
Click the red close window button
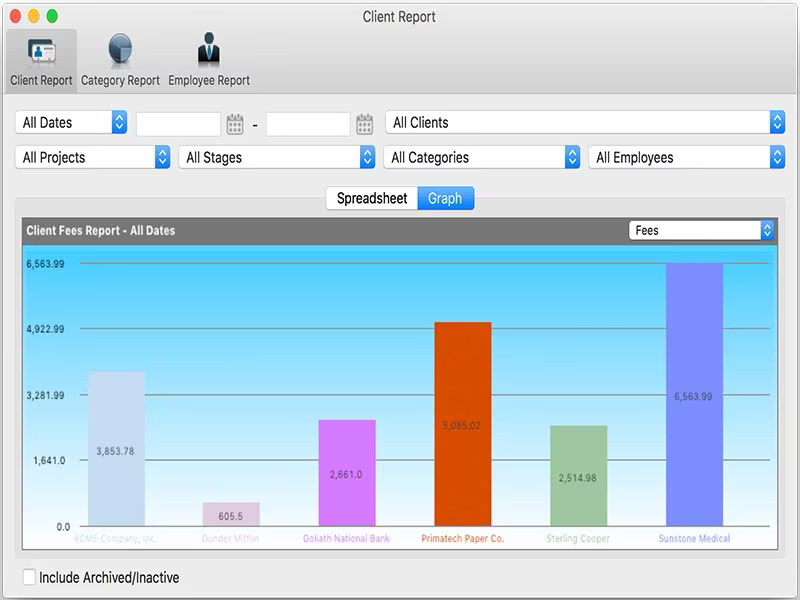pyautogui.click(x=15, y=16)
